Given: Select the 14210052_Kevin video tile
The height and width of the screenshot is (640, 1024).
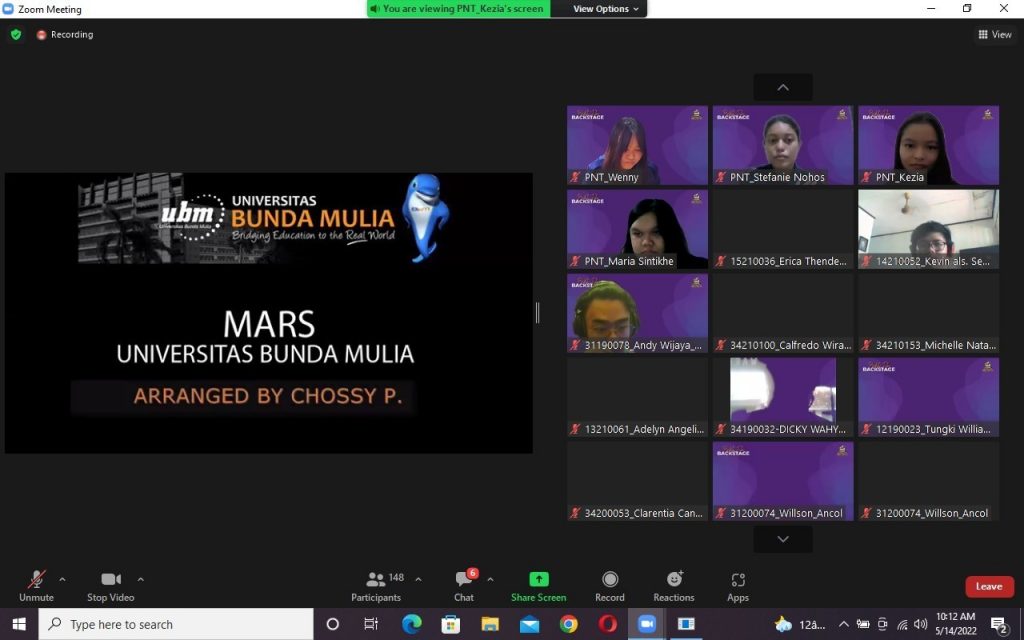Looking at the screenshot, I should pyautogui.click(x=929, y=229).
